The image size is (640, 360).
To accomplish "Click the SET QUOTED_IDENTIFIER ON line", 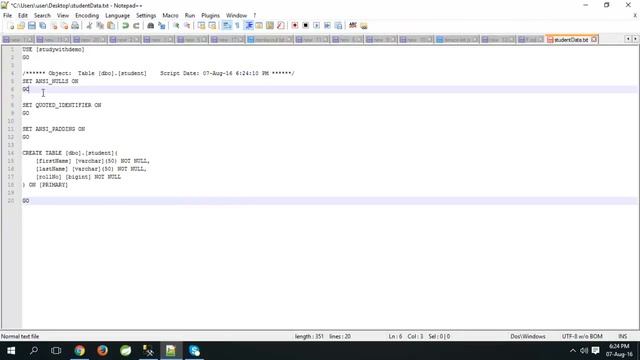I will click(x=62, y=105).
